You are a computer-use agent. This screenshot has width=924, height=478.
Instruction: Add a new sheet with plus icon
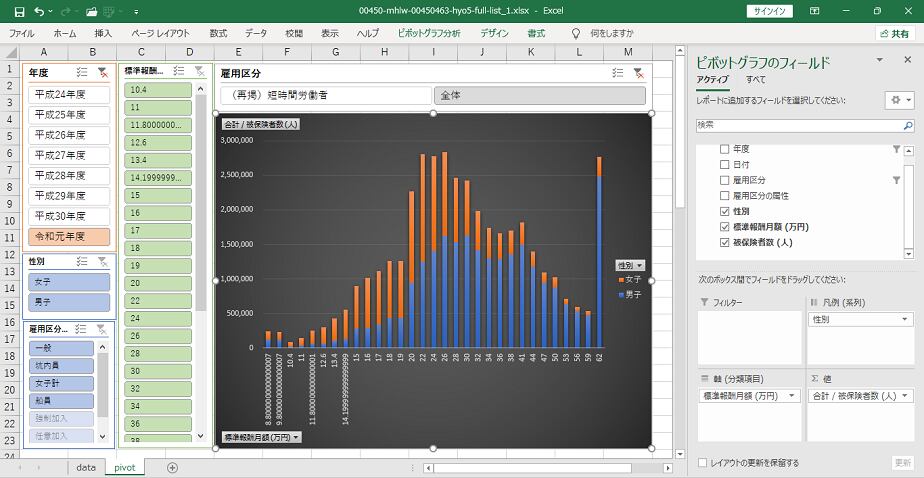(172, 467)
